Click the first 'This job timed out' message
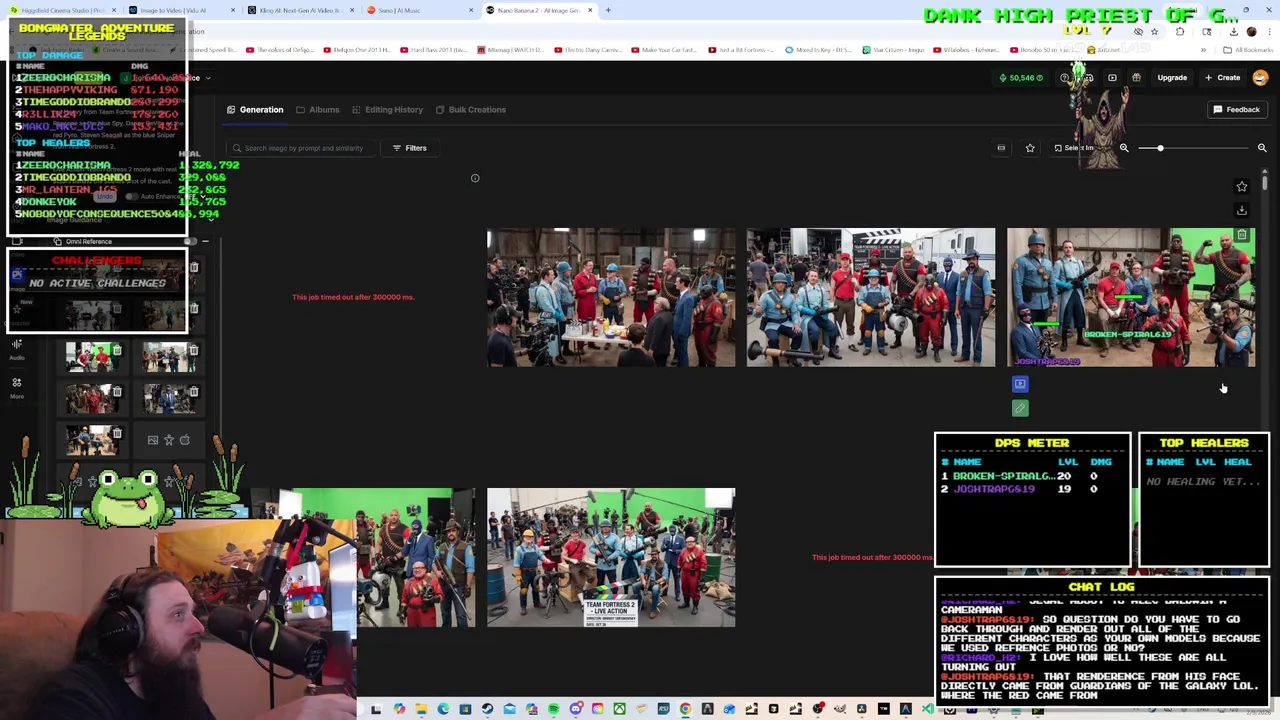1280x720 pixels. pyautogui.click(x=353, y=297)
